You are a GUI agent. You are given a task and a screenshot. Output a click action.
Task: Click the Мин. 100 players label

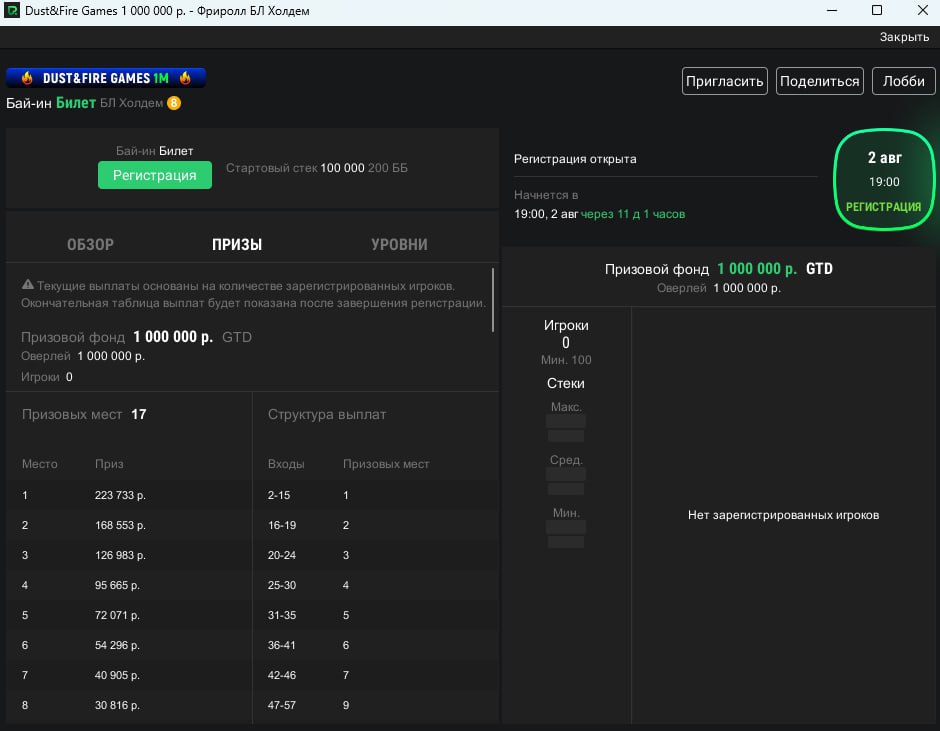point(566,360)
